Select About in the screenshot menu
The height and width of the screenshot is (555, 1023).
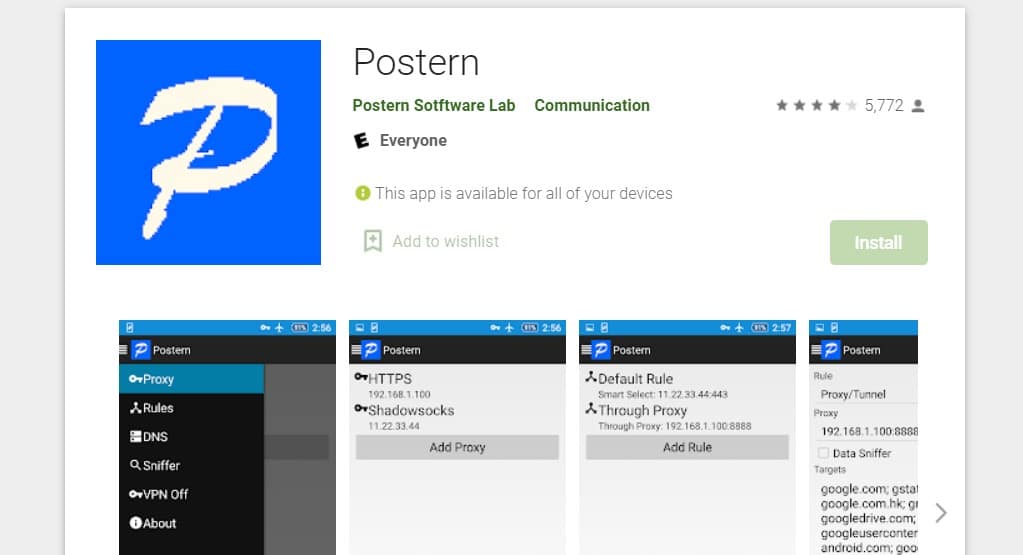click(x=191, y=523)
